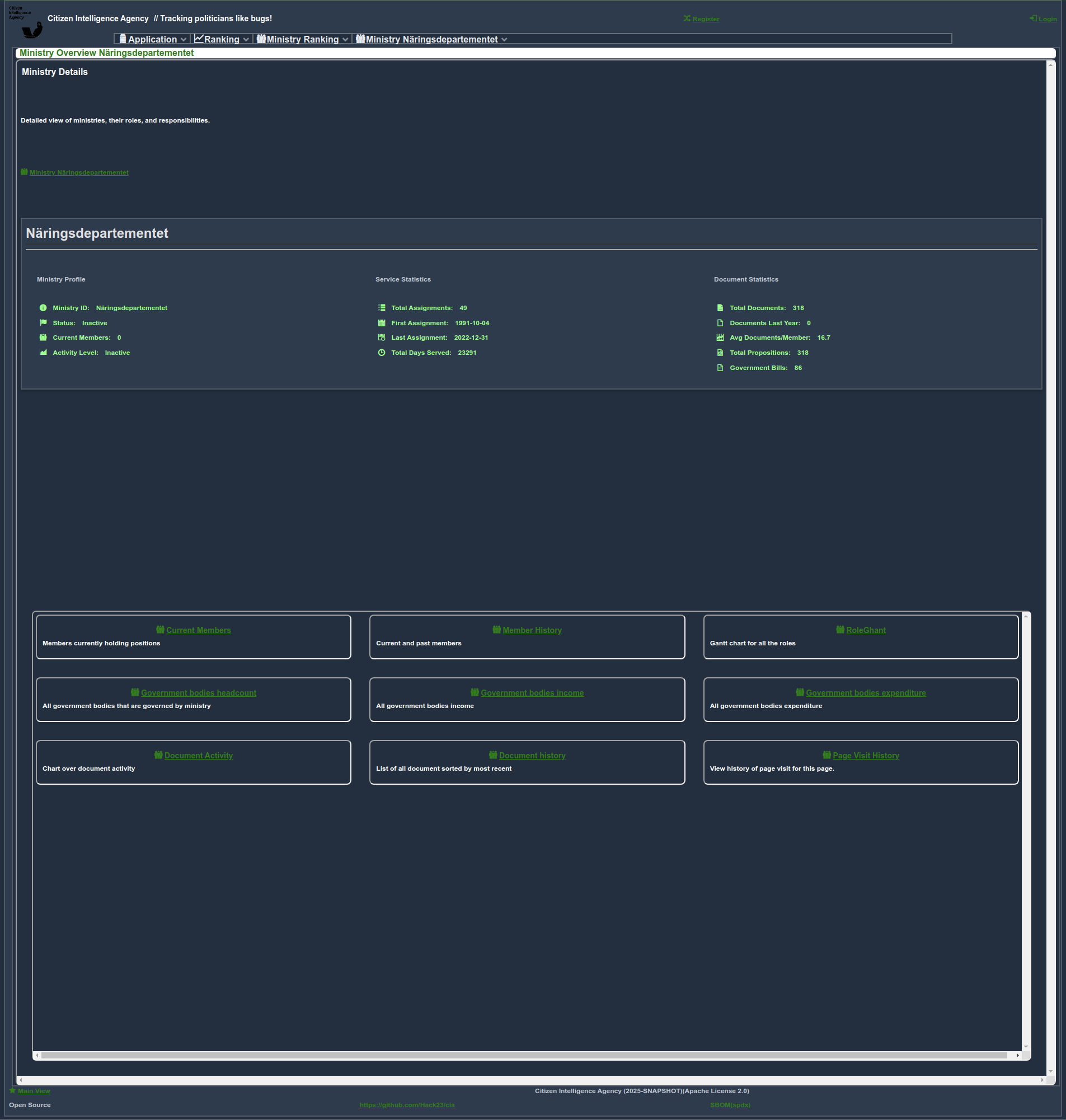Click the Ministry Näringsdepartementet menu group icon
Image resolution: width=1066 pixels, height=1120 pixels.
(x=360, y=39)
